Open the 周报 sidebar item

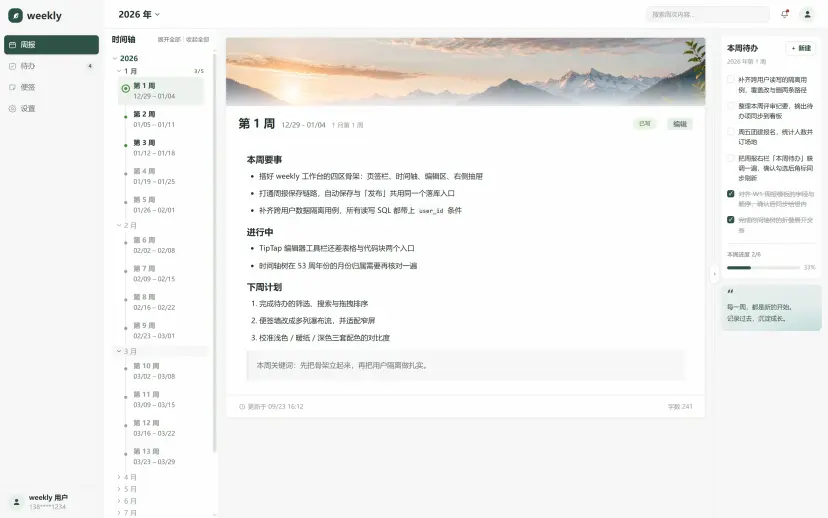tap(51, 45)
